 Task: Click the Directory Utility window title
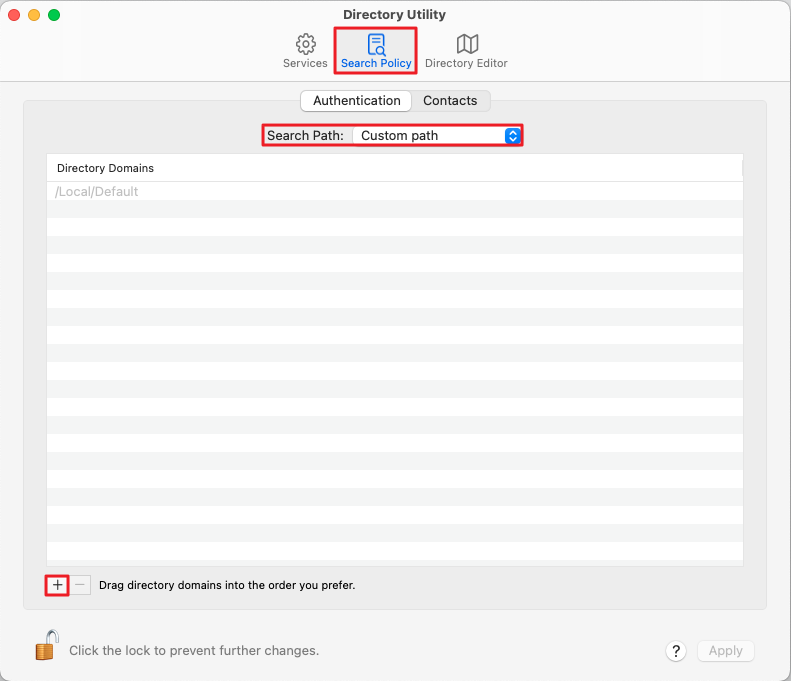point(394,15)
